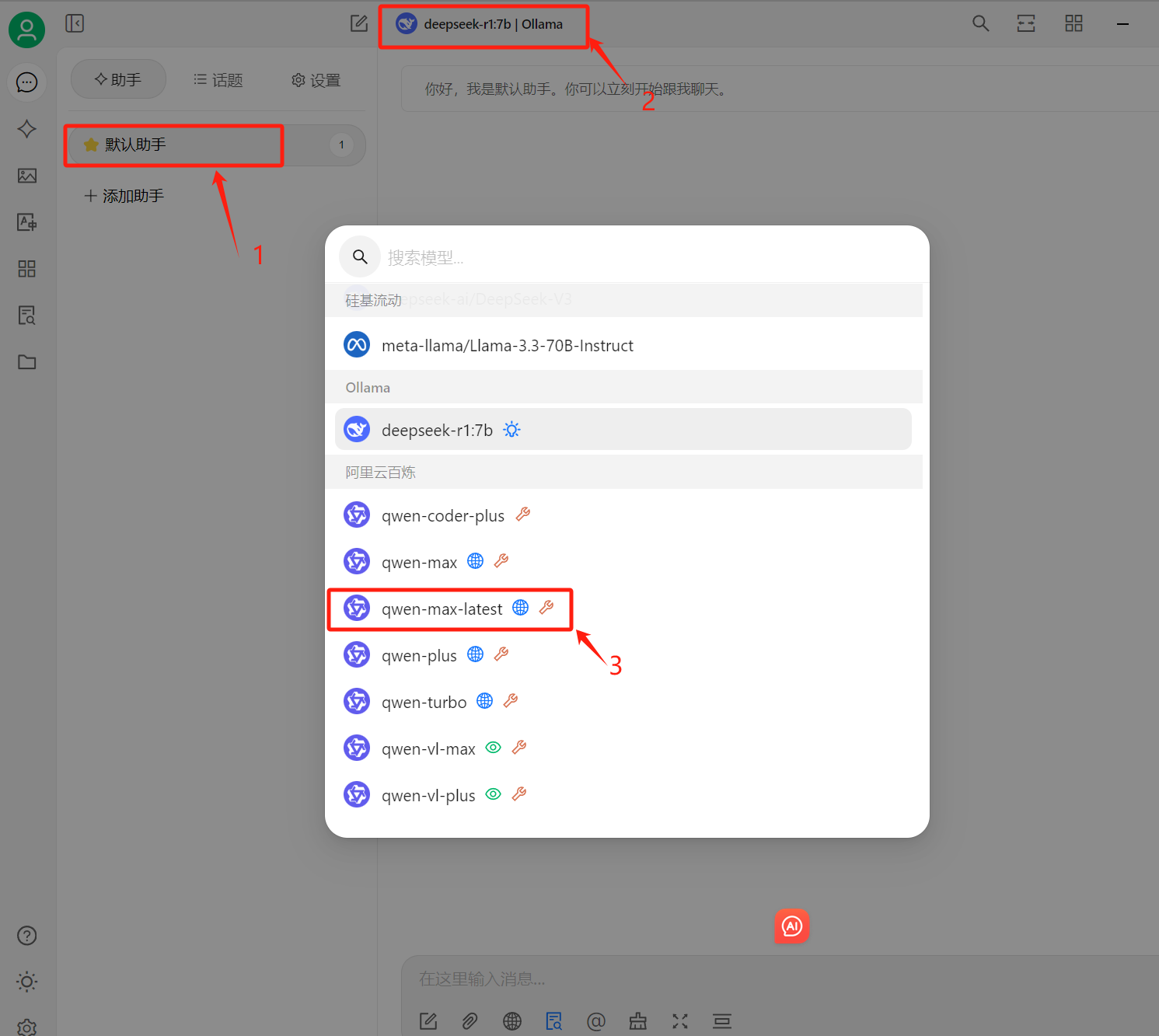Open the settings gear in sidebar bottom

[26, 1027]
